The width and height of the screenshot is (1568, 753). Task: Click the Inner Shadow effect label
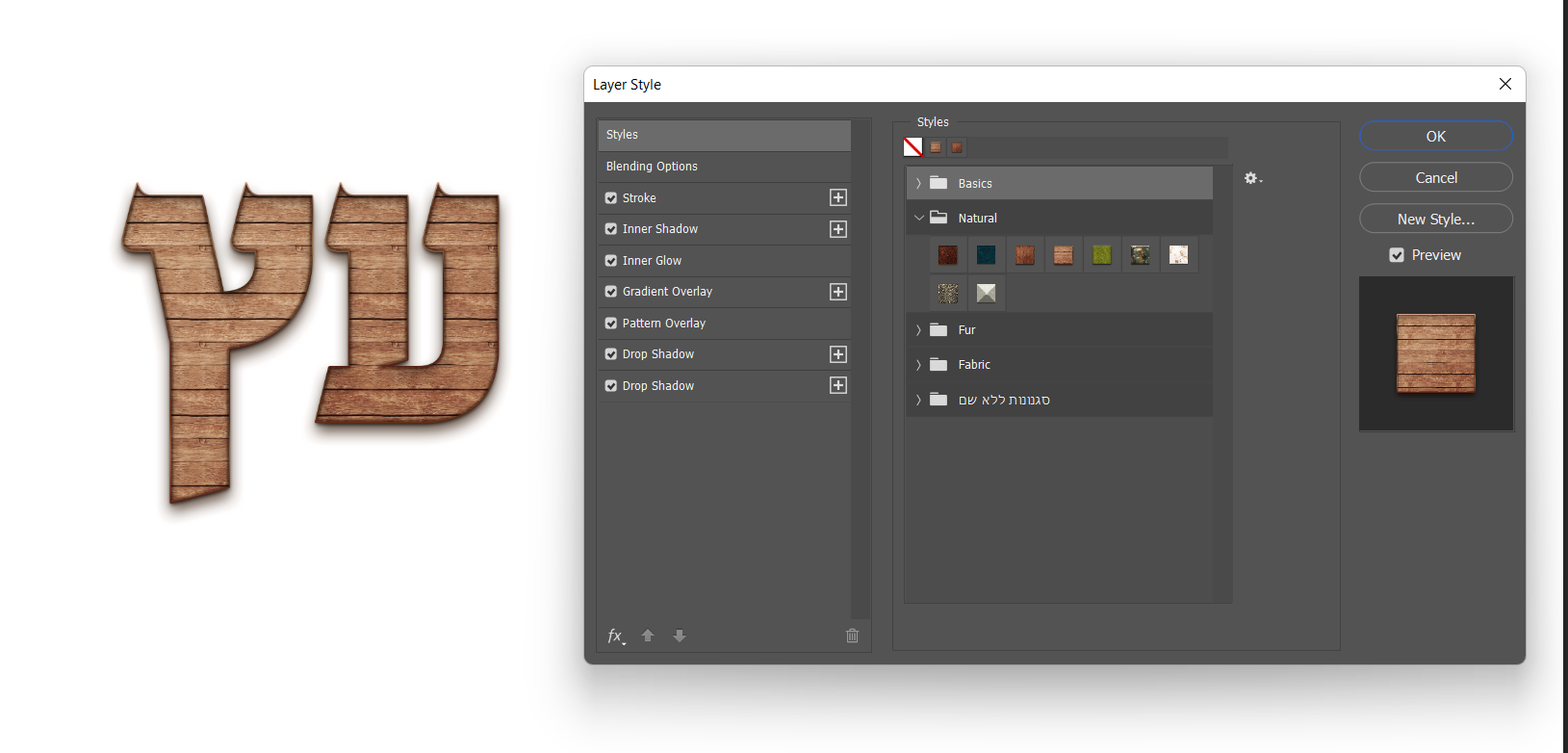[660, 229]
